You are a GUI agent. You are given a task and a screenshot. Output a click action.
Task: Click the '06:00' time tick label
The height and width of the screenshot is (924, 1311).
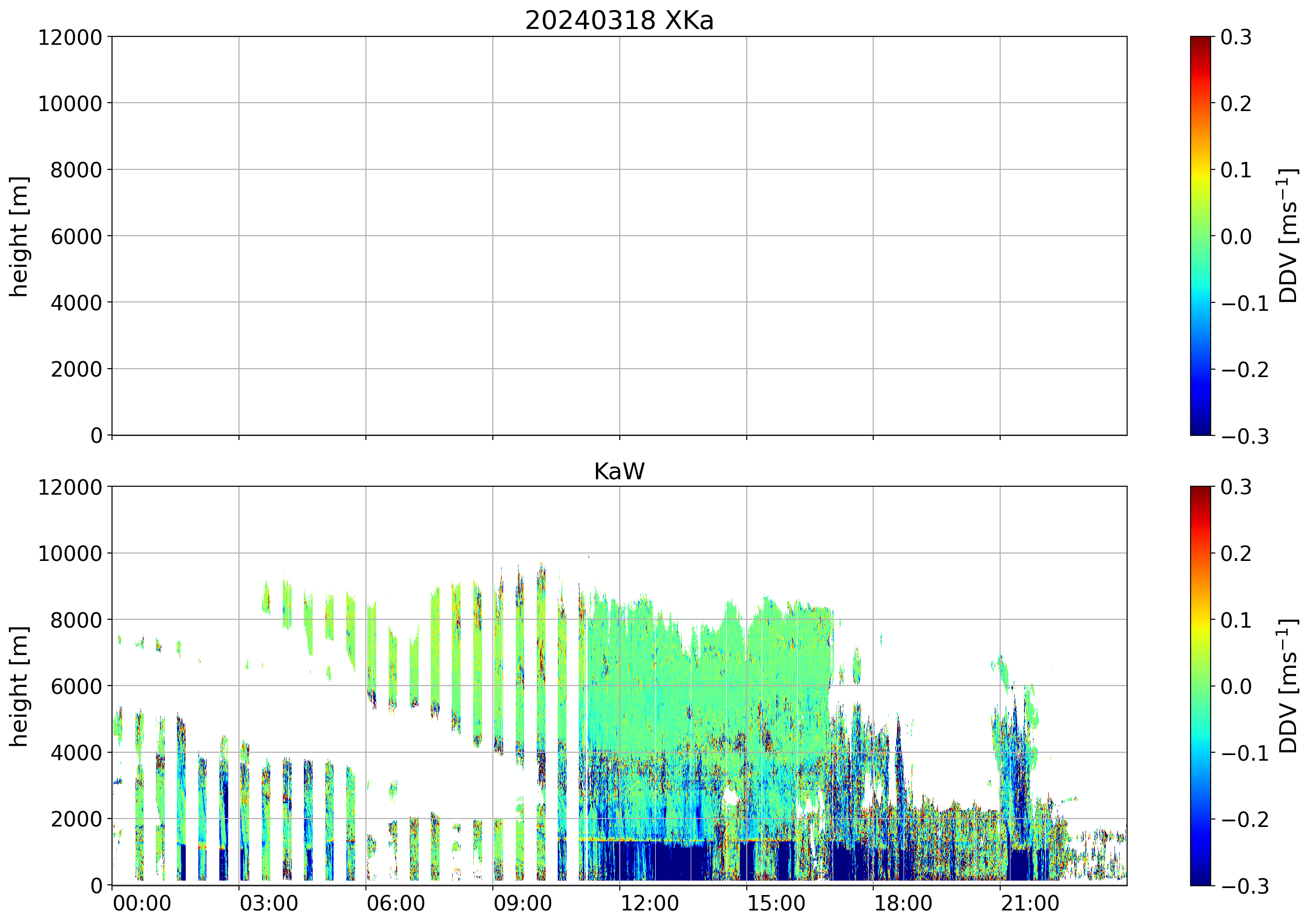click(396, 904)
